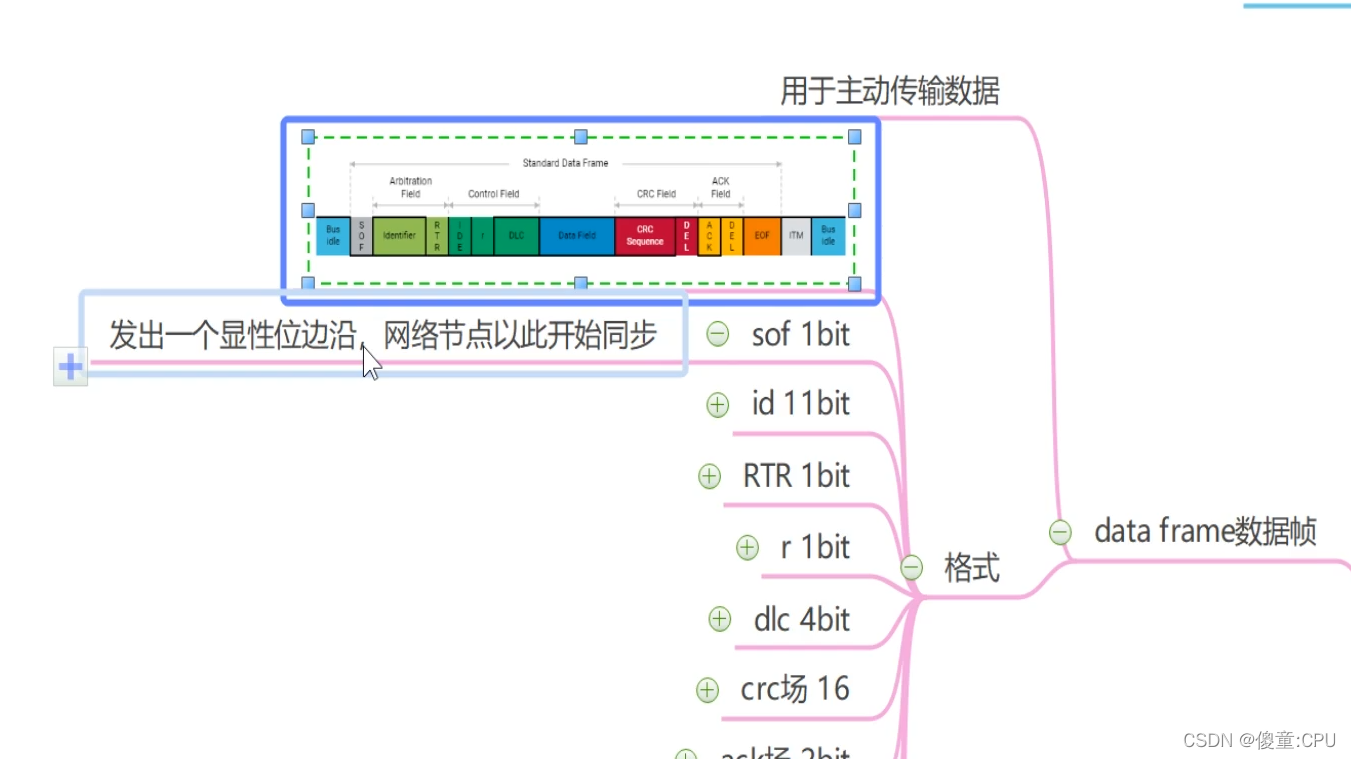Click the plus icon beside the floating topic
Screen dimensions: 1351x759
pos(70,368)
